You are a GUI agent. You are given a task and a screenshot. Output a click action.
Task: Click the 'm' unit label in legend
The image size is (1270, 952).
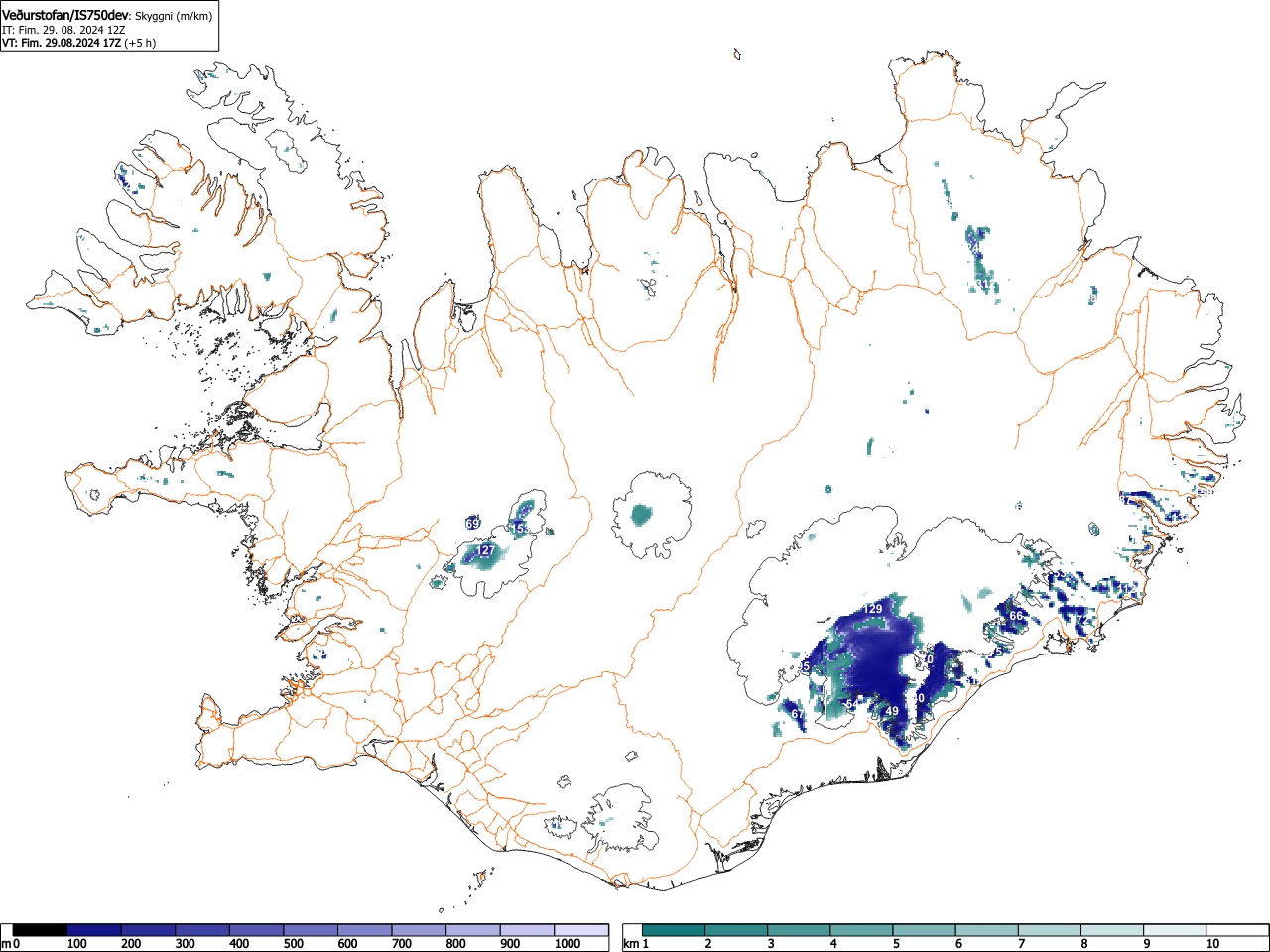click(6, 944)
